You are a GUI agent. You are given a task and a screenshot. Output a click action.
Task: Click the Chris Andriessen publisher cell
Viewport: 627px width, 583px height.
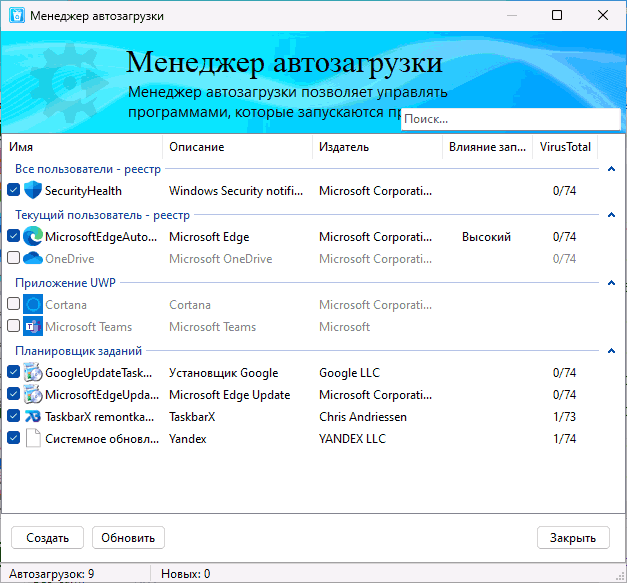click(x=363, y=417)
